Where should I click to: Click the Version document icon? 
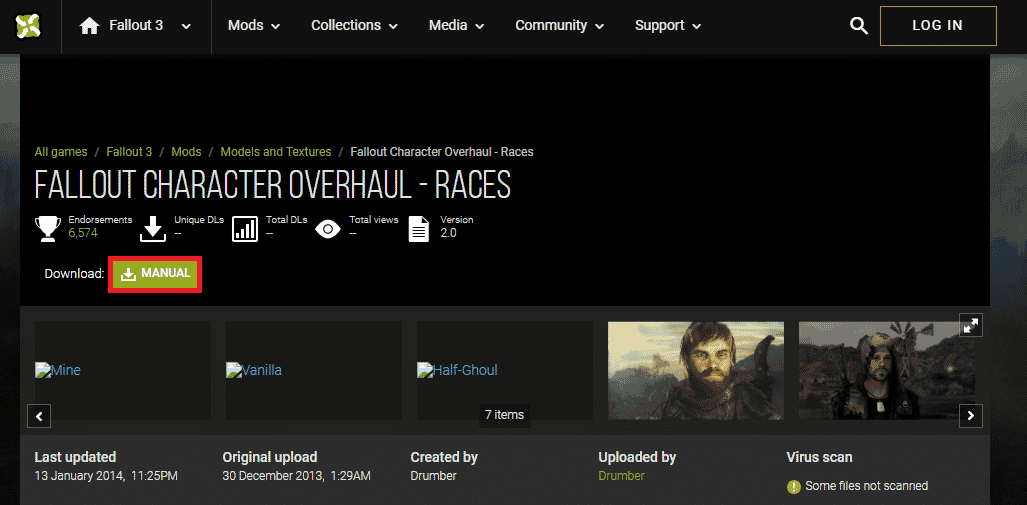click(x=419, y=228)
